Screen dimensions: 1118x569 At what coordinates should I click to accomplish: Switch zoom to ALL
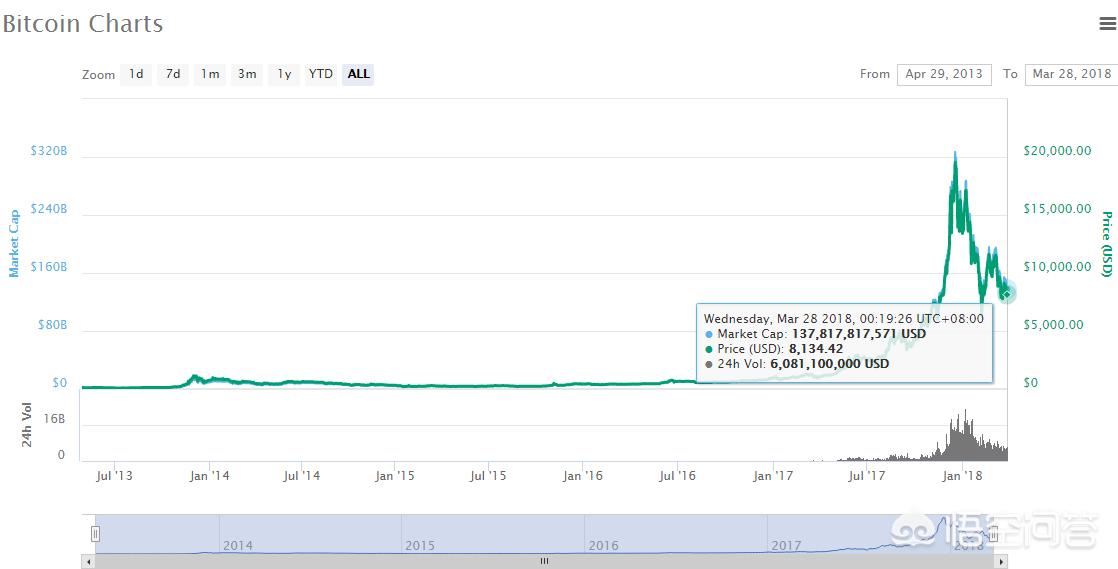coord(358,74)
